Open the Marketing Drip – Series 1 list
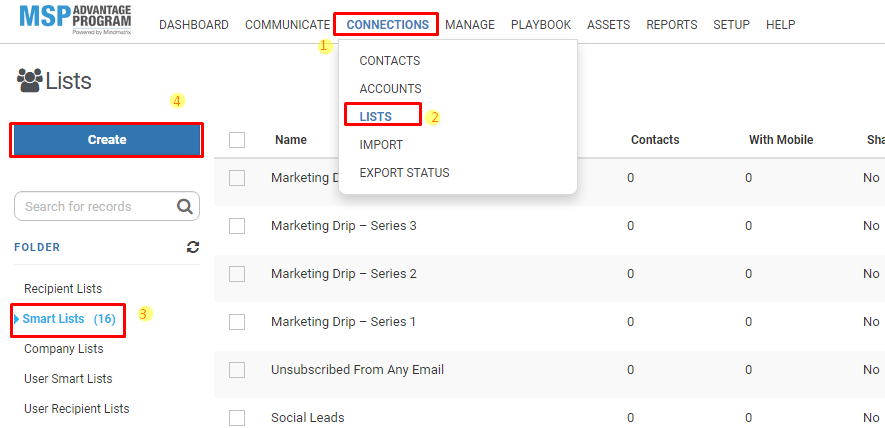The width and height of the screenshot is (885, 428). [343, 322]
